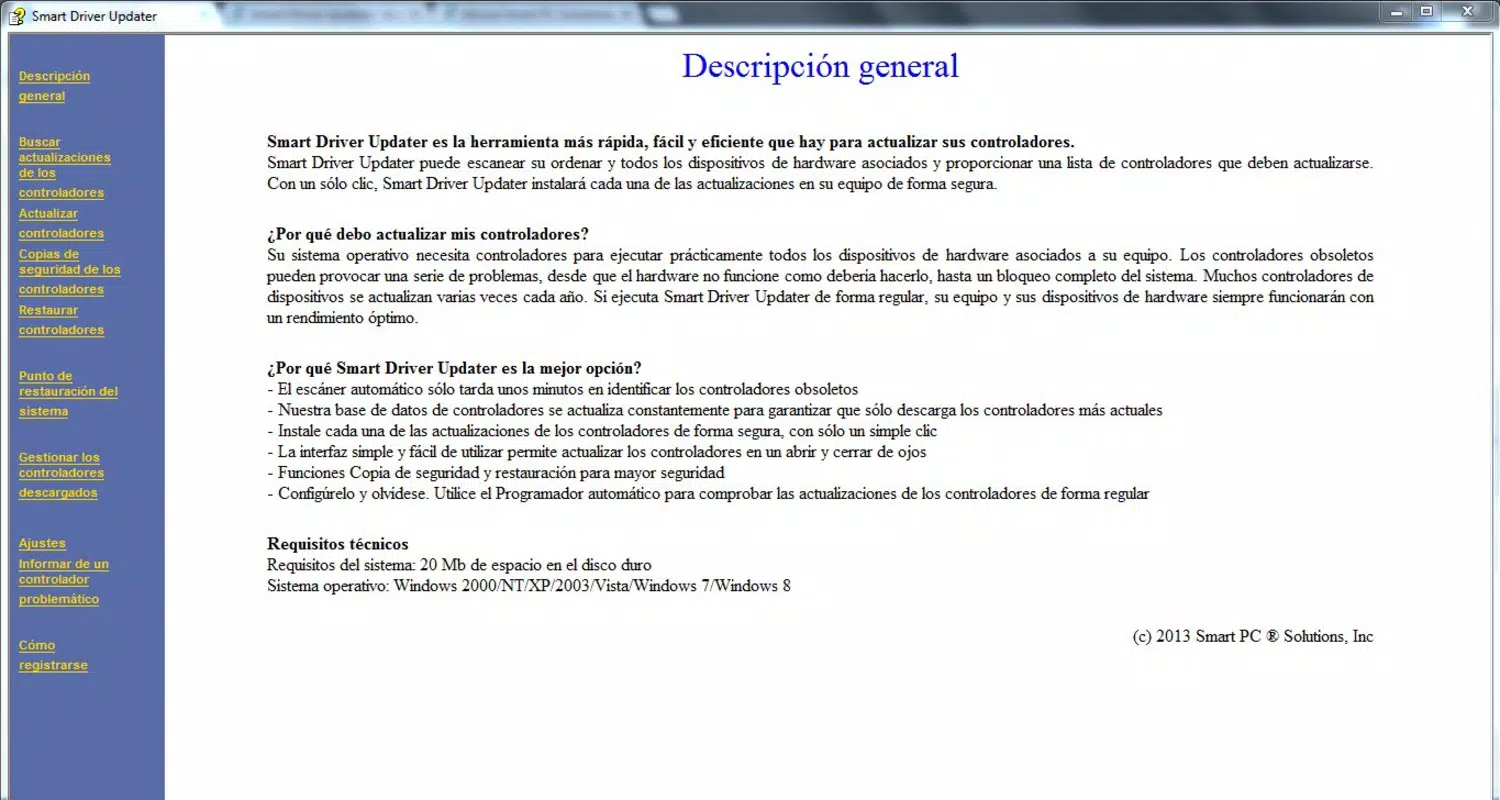Click the "Smart Driver Updater" window title text

click(x=94, y=16)
